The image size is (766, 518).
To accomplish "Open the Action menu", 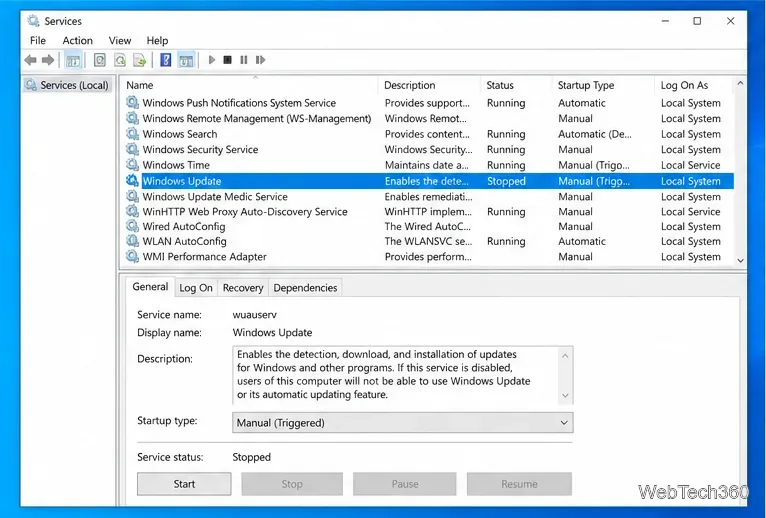I will (x=77, y=41).
